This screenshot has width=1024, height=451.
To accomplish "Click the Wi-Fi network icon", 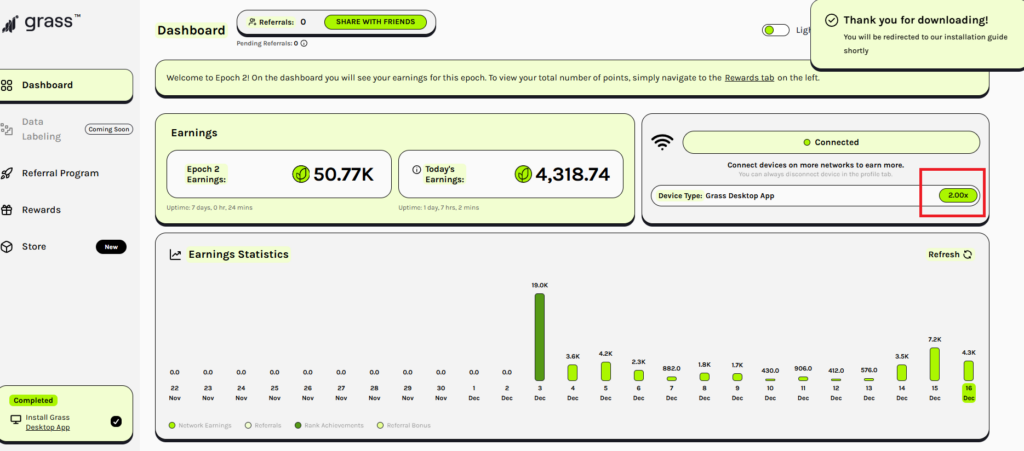I will [662, 142].
